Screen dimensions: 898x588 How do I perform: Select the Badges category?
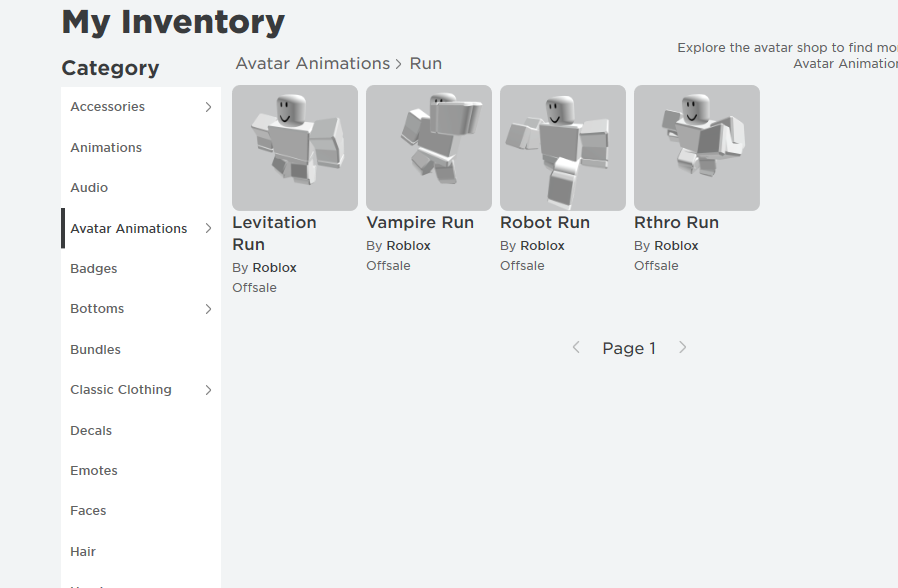(x=94, y=269)
